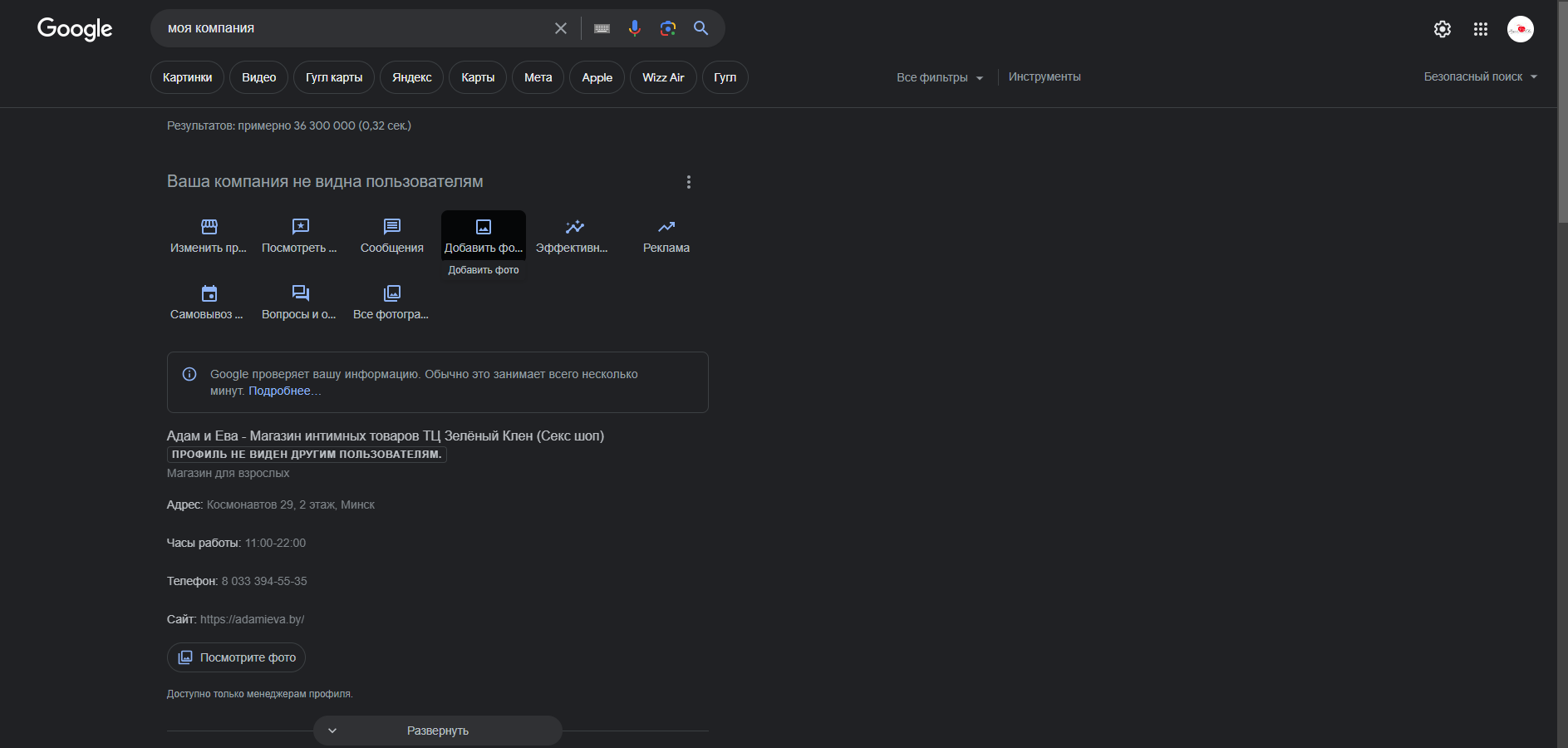Click the results count text
Image resolution: width=1568 pixels, height=748 pixels.
[x=289, y=125]
